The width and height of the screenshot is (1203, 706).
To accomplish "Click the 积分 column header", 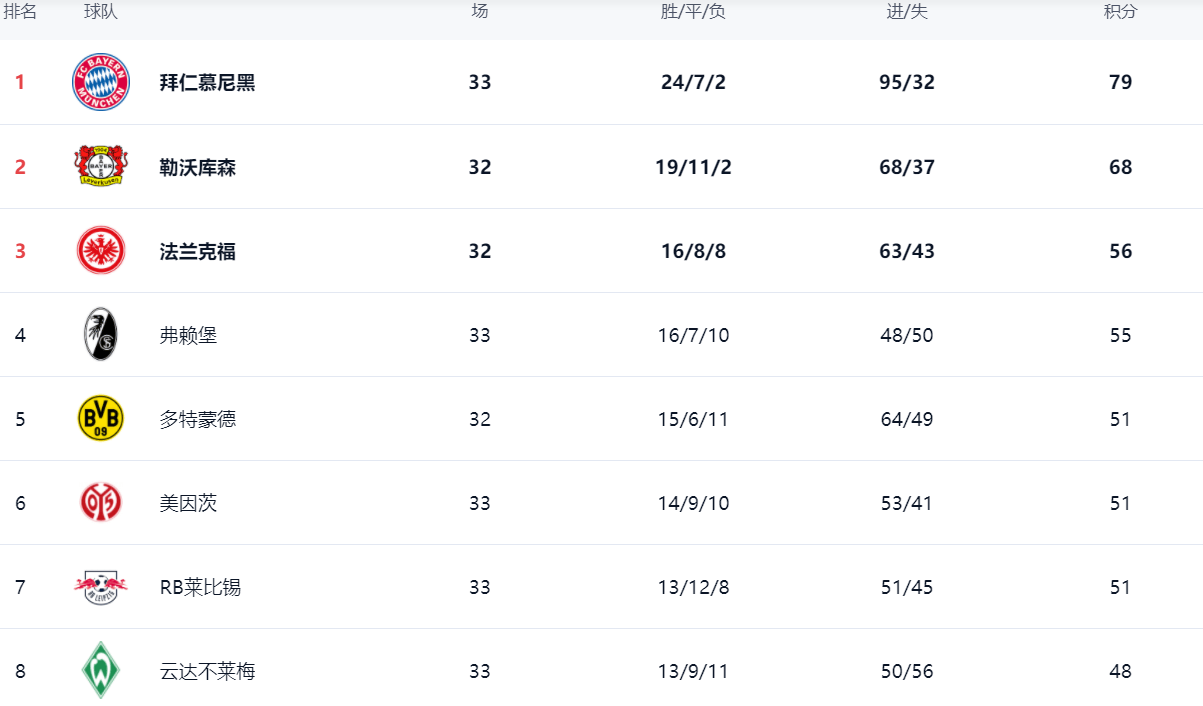I will tap(1120, 12).
